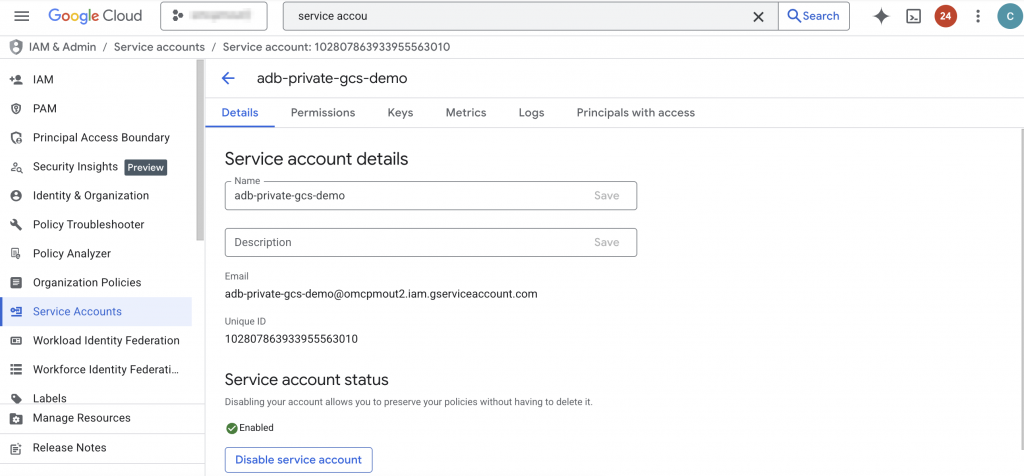Open the three-dot settings menu
Screen dimensions: 1024x476
tap(977, 16)
